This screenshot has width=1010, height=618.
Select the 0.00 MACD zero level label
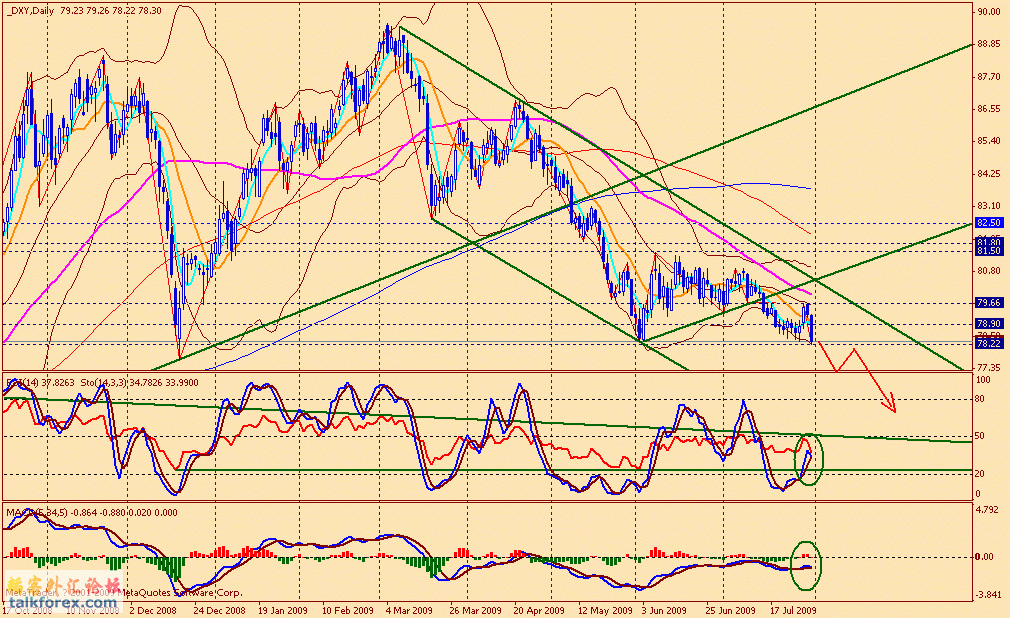986,557
